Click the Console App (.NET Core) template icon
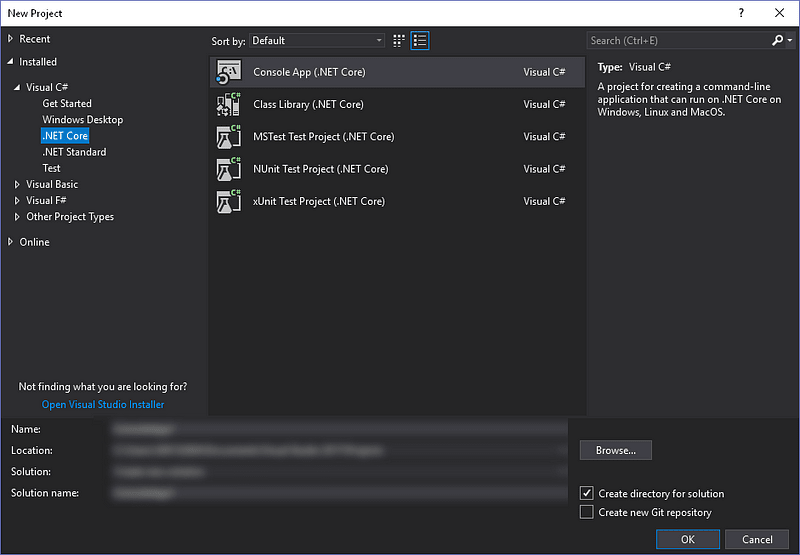Image resolution: width=800 pixels, height=555 pixels. pos(229,72)
